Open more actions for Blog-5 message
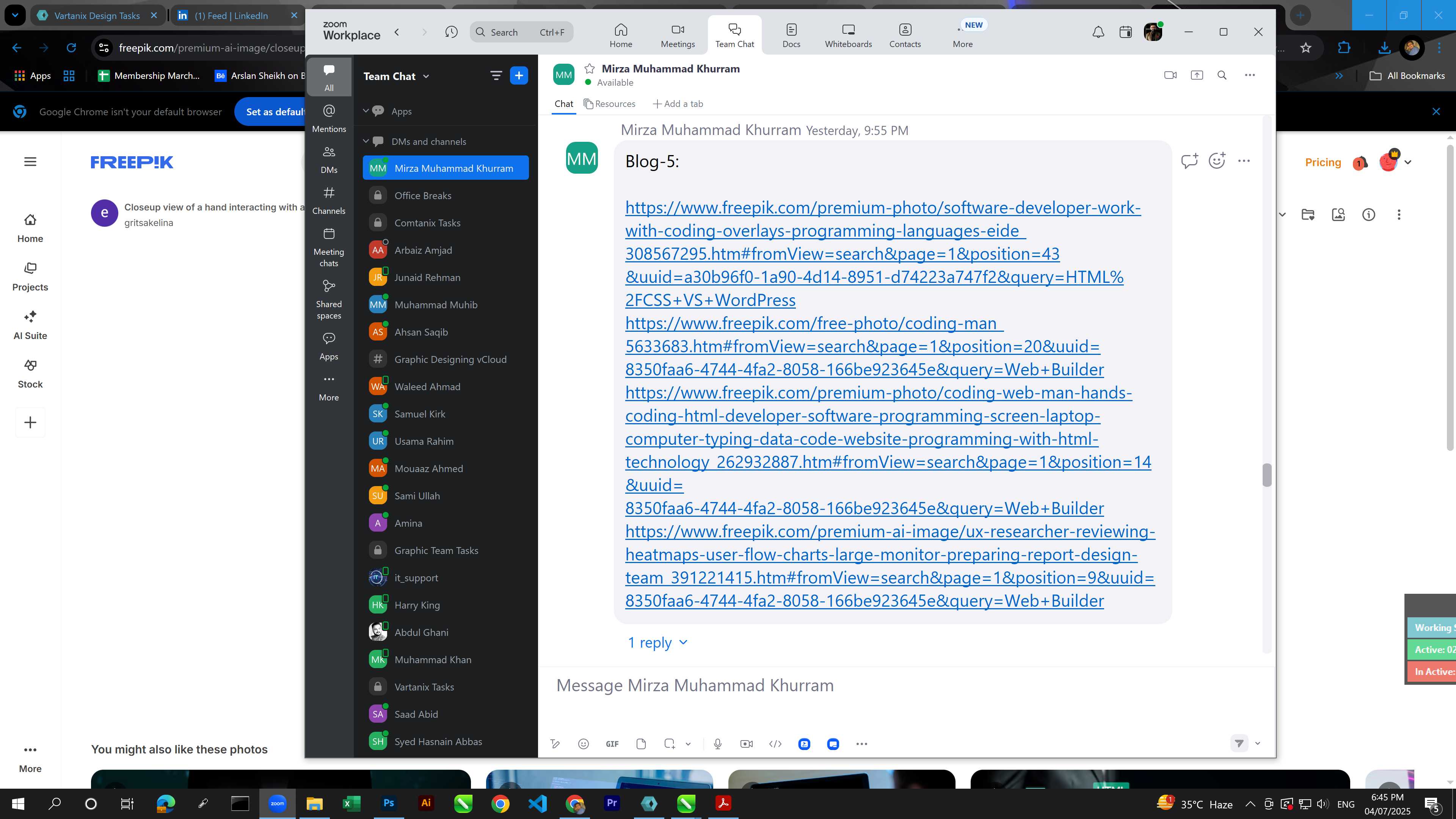The height and width of the screenshot is (819, 1456). coord(1244,161)
